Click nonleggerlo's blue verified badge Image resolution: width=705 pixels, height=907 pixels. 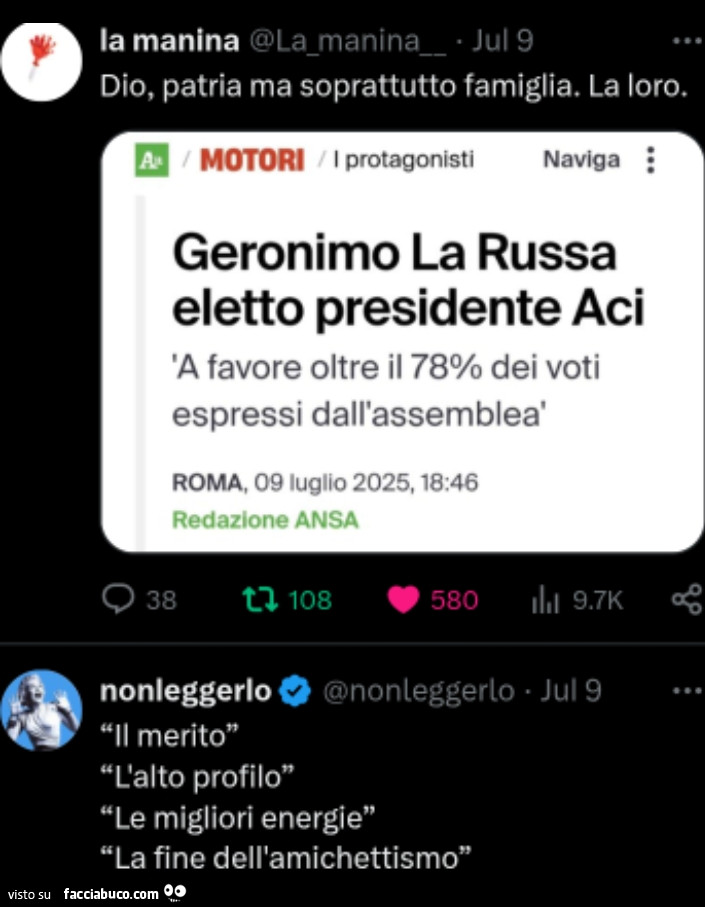pos(296,691)
